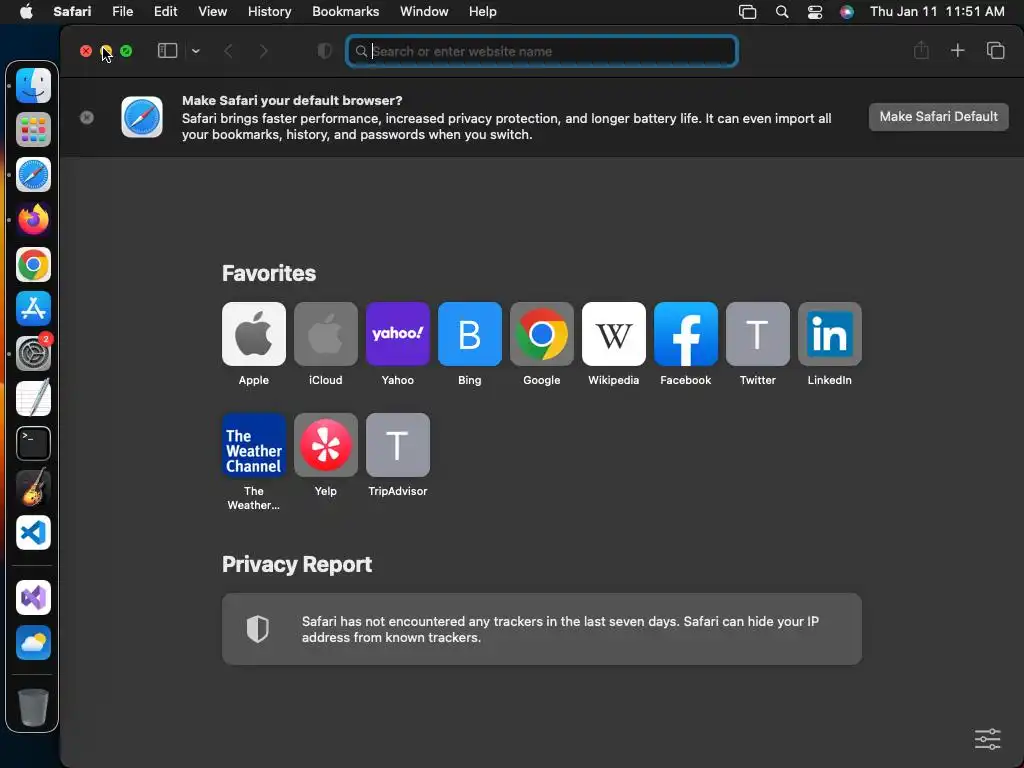Open the Weather app from the Dock
This screenshot has width=1024, height=768.
pyautogui.click(x=33, y=643)
